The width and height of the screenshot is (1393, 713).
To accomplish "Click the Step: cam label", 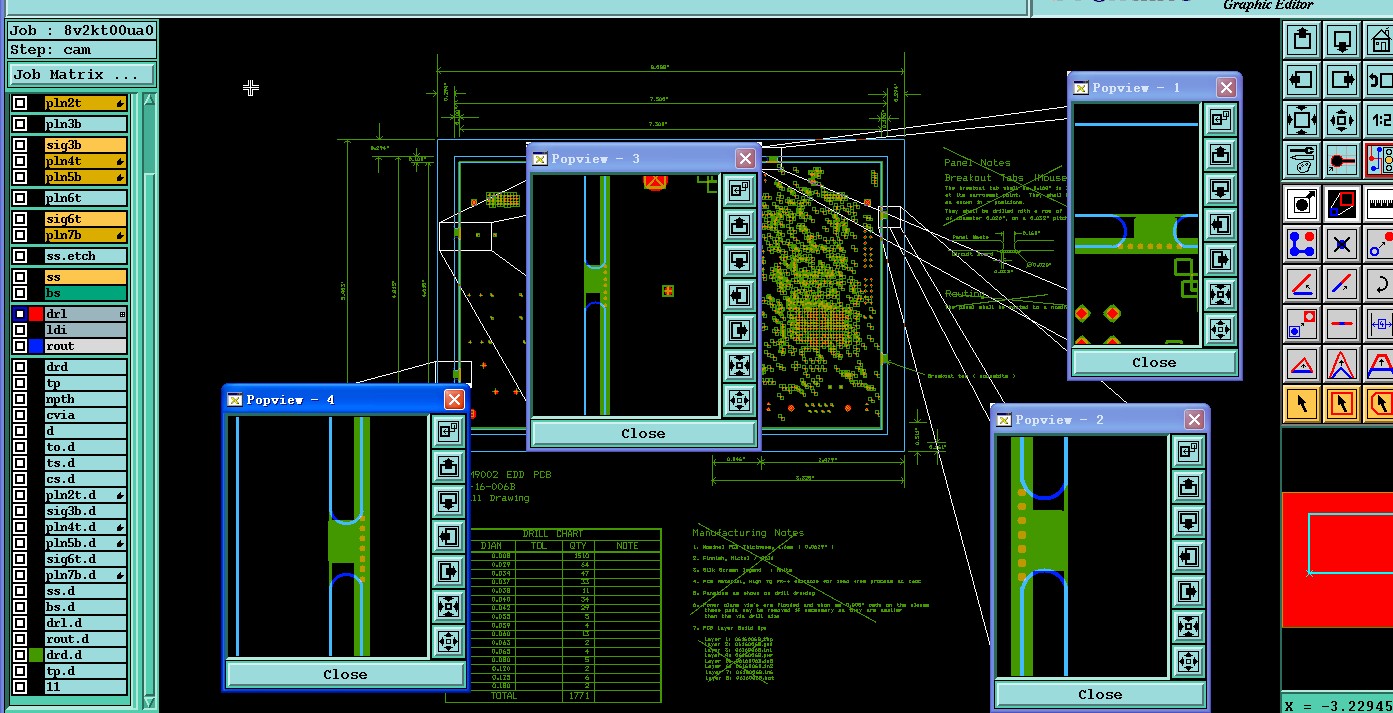I will pos(82,49).
